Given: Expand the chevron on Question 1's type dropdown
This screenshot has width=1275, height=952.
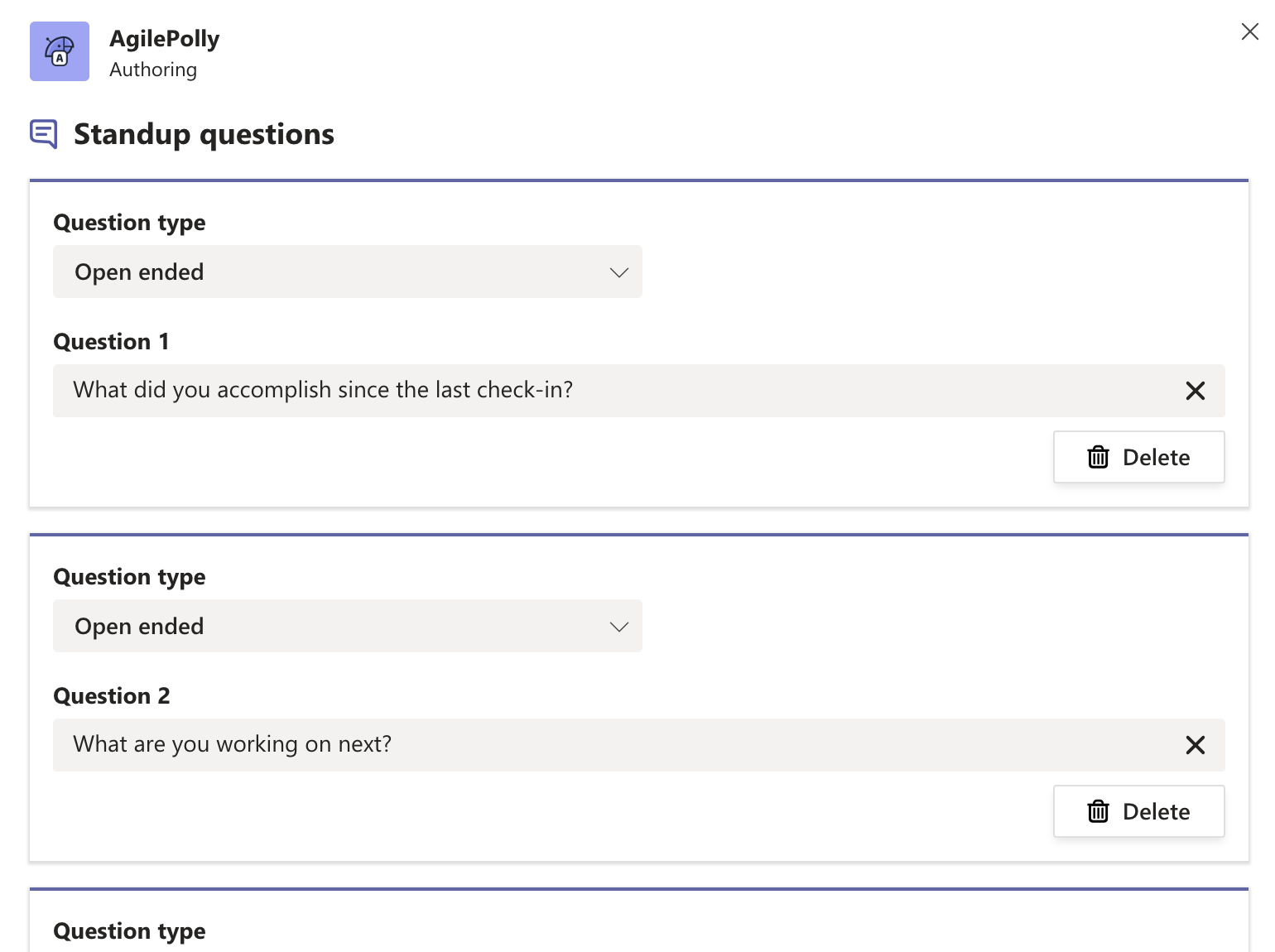Looking at the screenshot, I should (x=619, y=272).
